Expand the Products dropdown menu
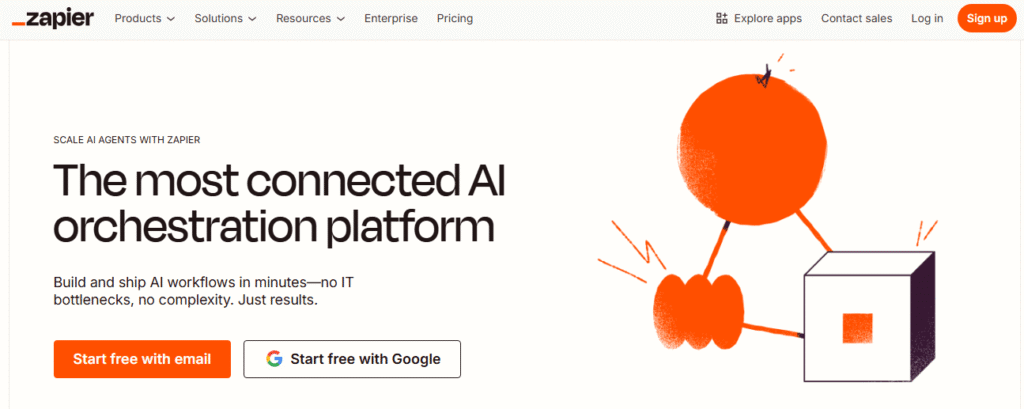Viewport: 1024px width, 409px height. point(145,18)
